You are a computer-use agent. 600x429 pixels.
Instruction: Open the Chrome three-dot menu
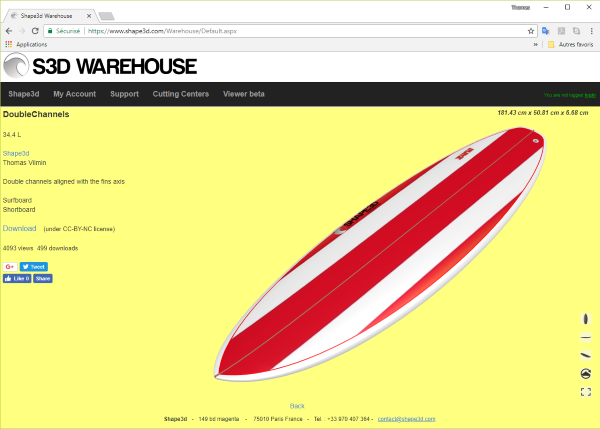pyautogui.click(x=591, y=31)
